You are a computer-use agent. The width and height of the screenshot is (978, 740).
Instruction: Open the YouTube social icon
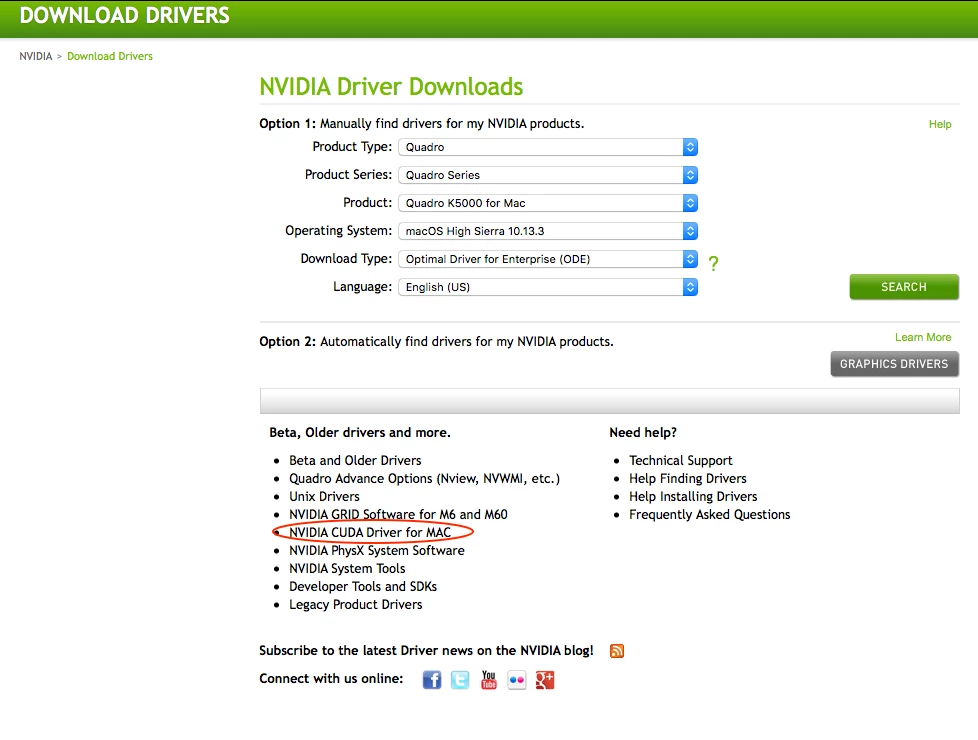point(489,679)
